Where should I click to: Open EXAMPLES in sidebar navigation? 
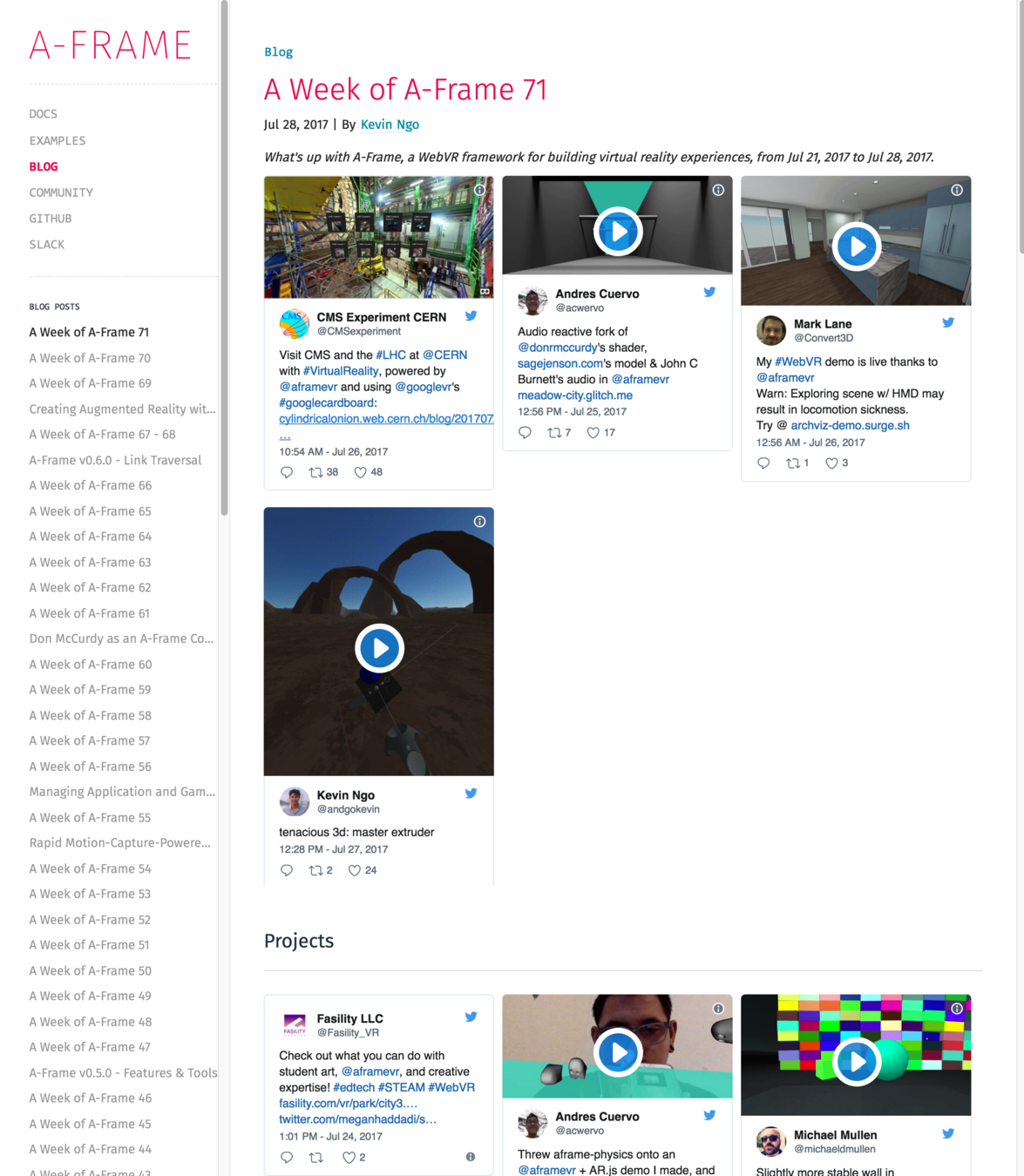[x=58, y=140]
